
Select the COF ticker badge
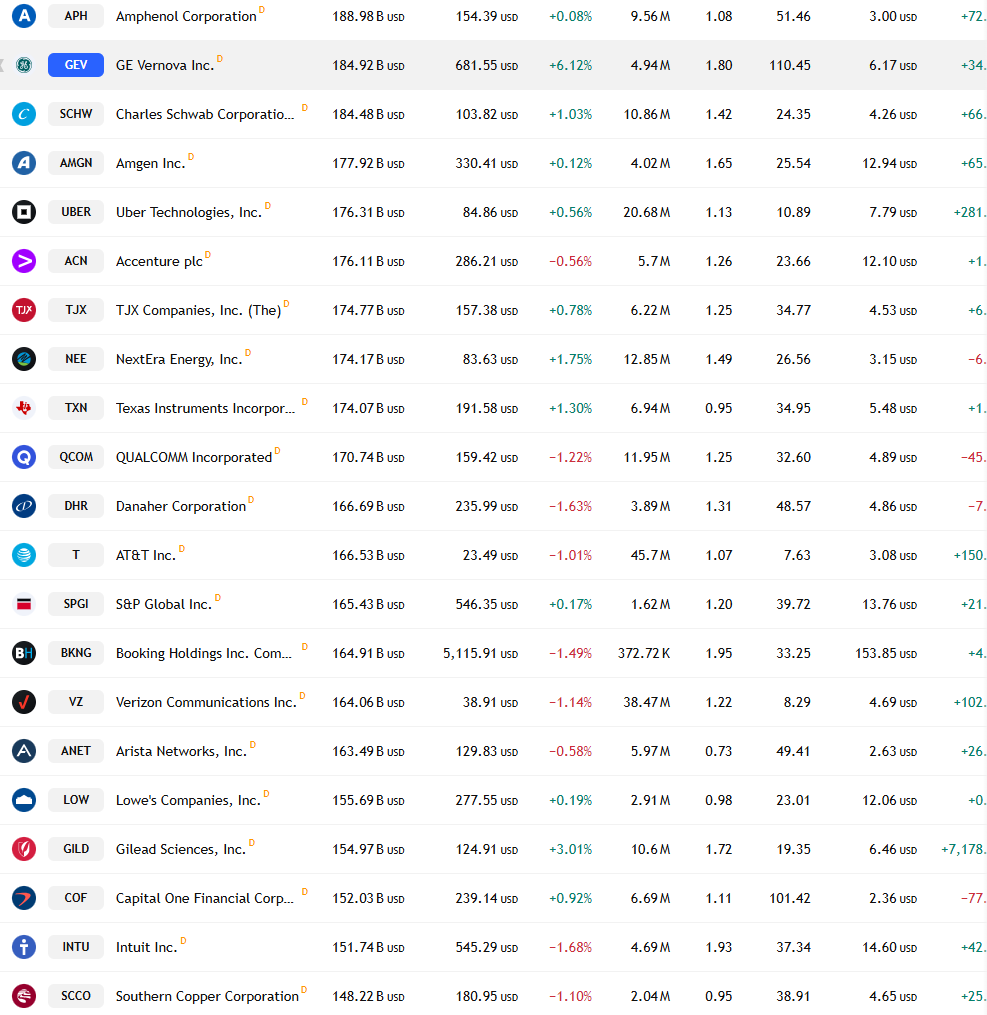pyautogui.click(x=76, y=898)
